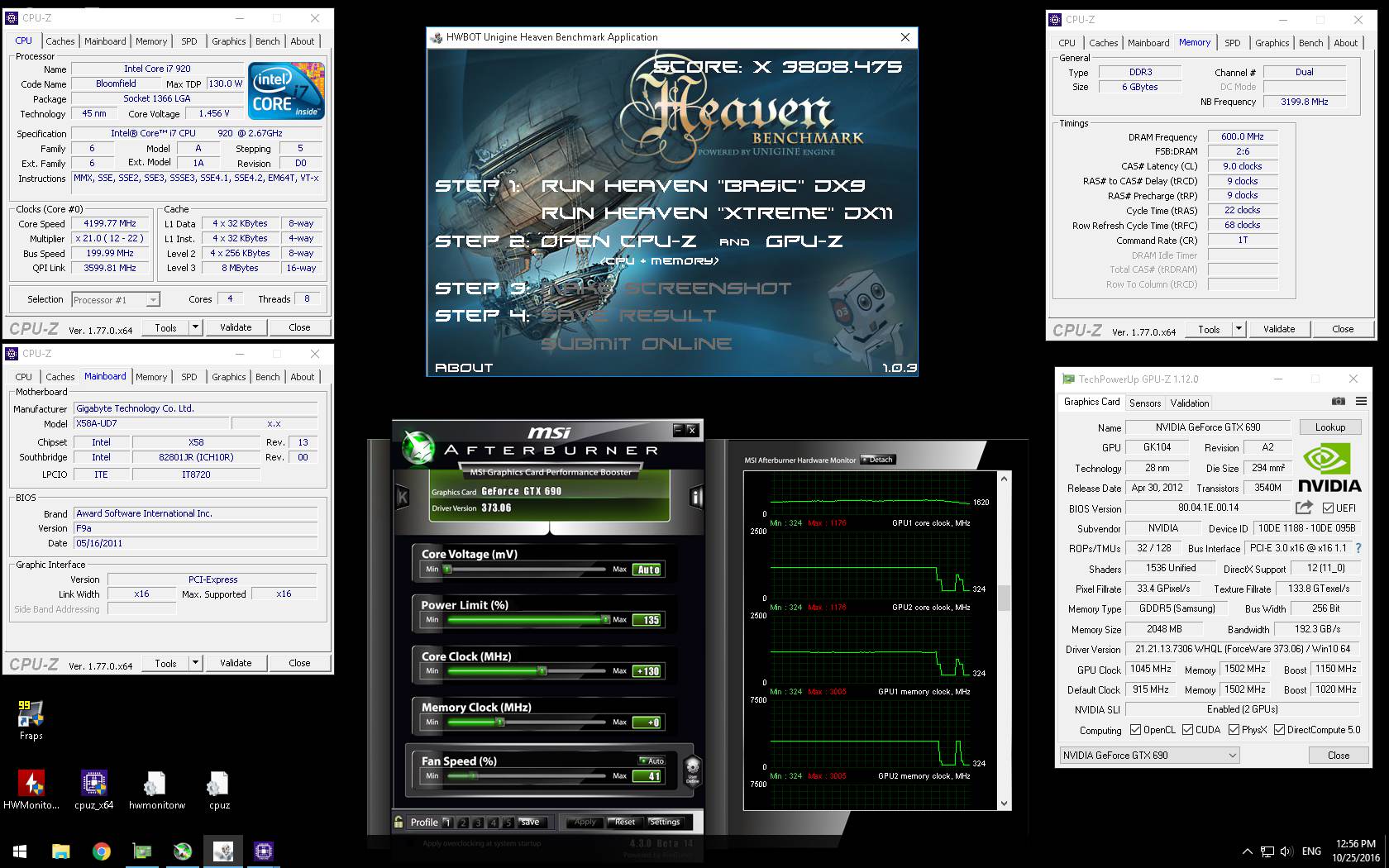Click Detach hardware monitor button
The height and width of the screenshot is (868, 1389).
(x=878, y=460)
